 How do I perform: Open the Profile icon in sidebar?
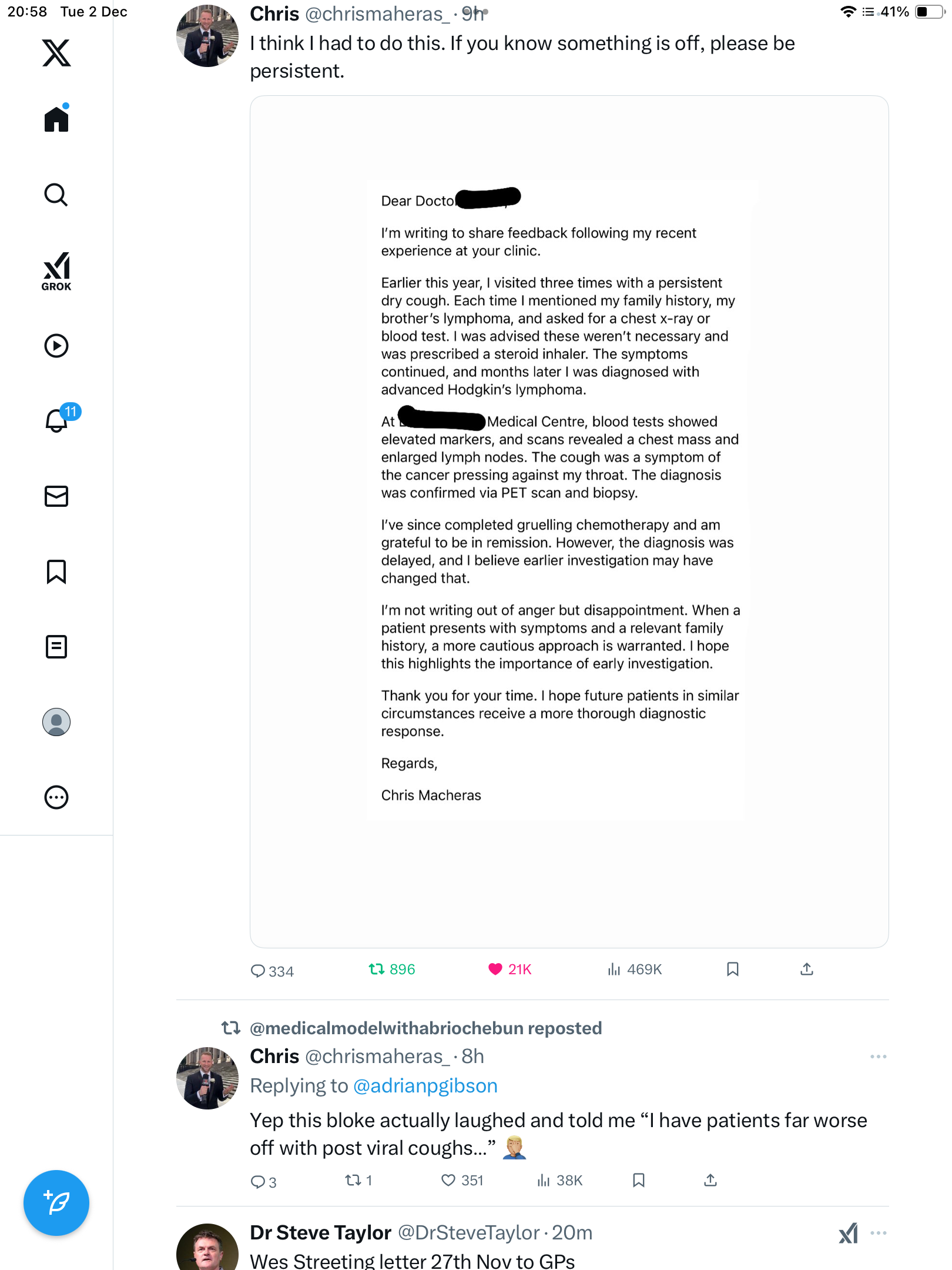[x=56, y=722]
